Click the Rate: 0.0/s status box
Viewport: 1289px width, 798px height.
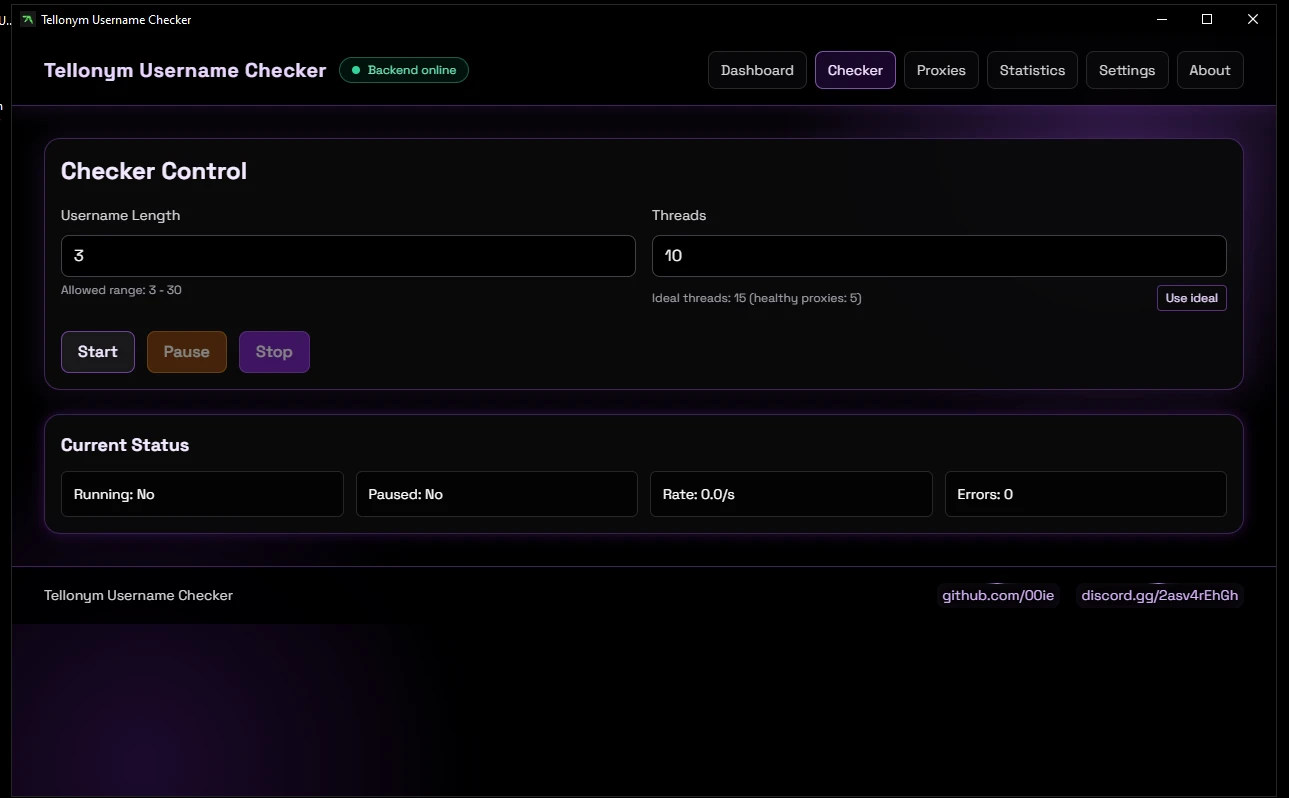click(791, 494)
